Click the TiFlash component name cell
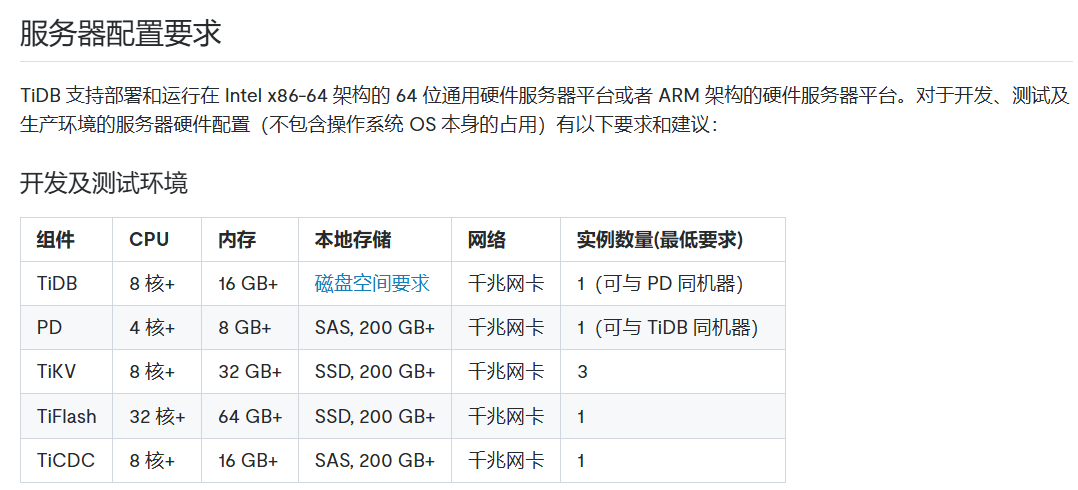Image resolution: width=1078 pixels, height=490 pixels. pyautogui.click(x=67, y=416)
